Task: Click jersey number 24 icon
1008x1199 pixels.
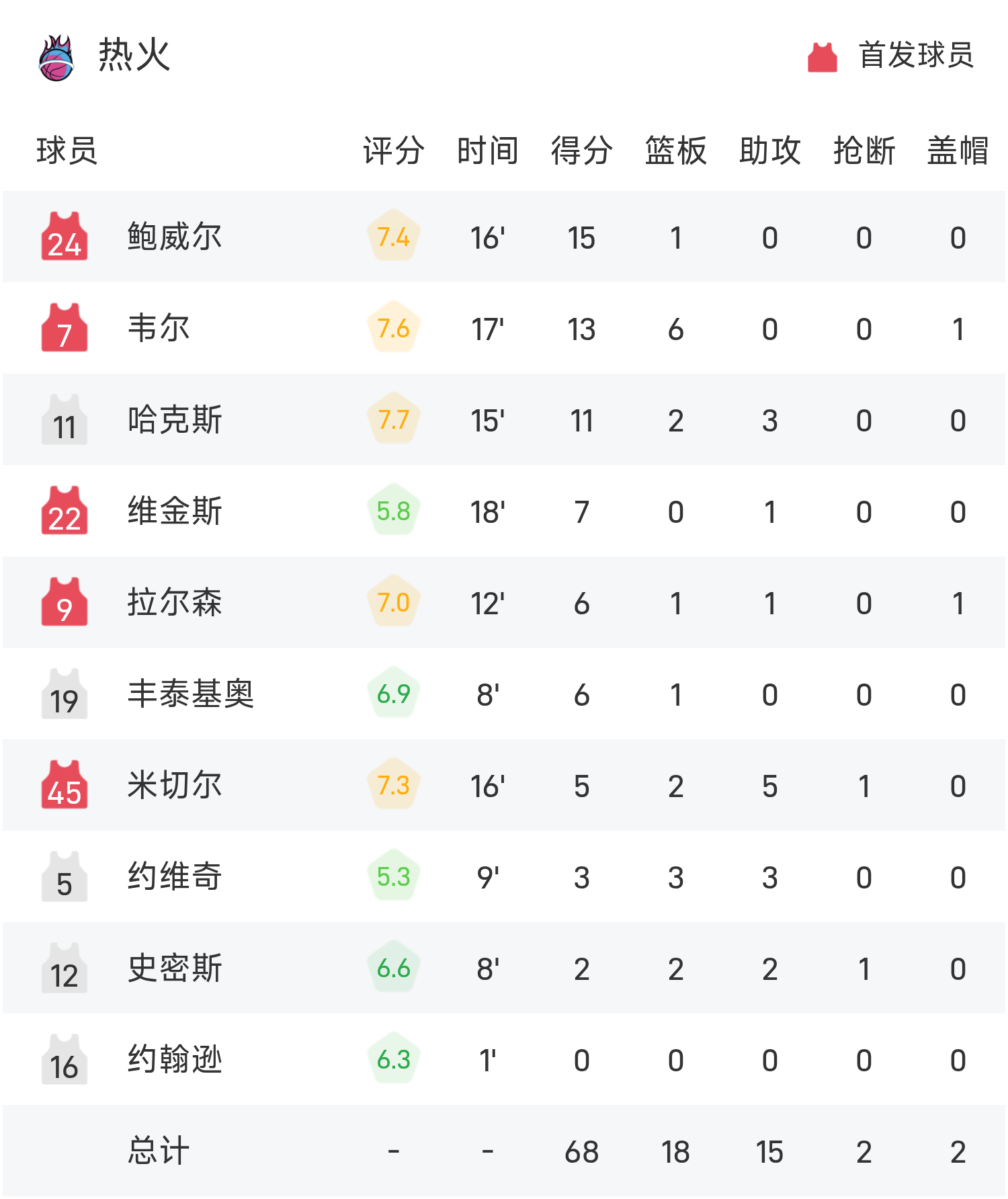Action: click(x=65, y=237)
